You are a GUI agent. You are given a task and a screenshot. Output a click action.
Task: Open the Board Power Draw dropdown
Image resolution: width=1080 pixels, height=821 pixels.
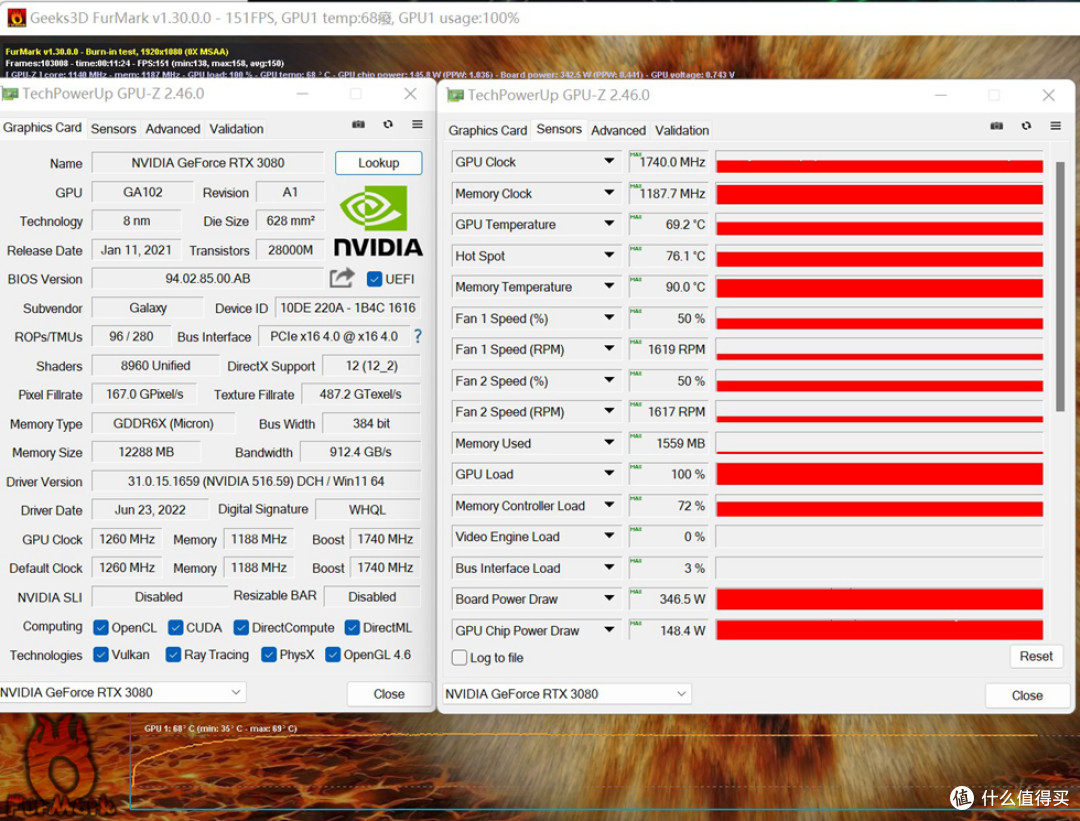point(609,599)
